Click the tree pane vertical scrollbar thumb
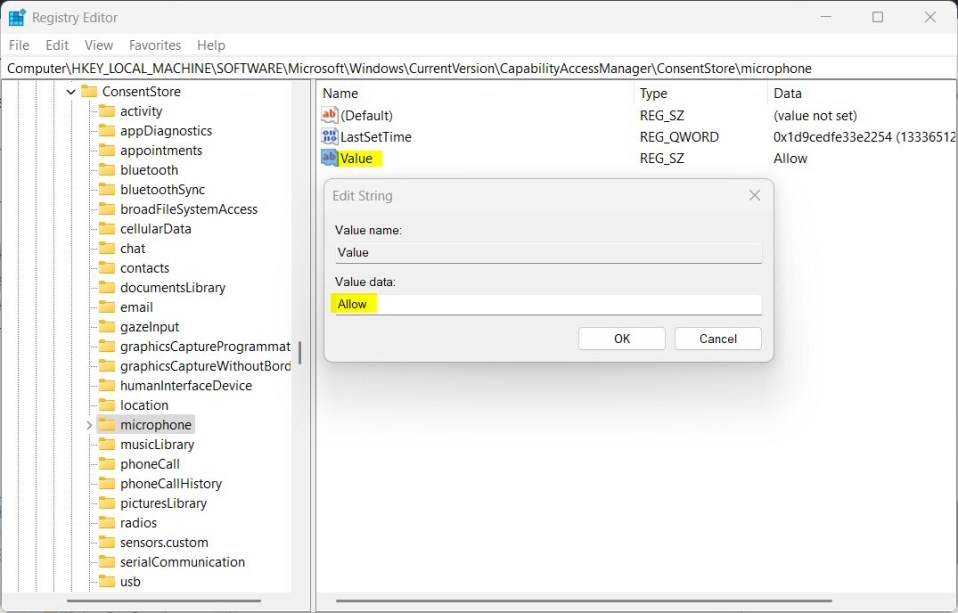The image size is (958, 613). point(299,353)
